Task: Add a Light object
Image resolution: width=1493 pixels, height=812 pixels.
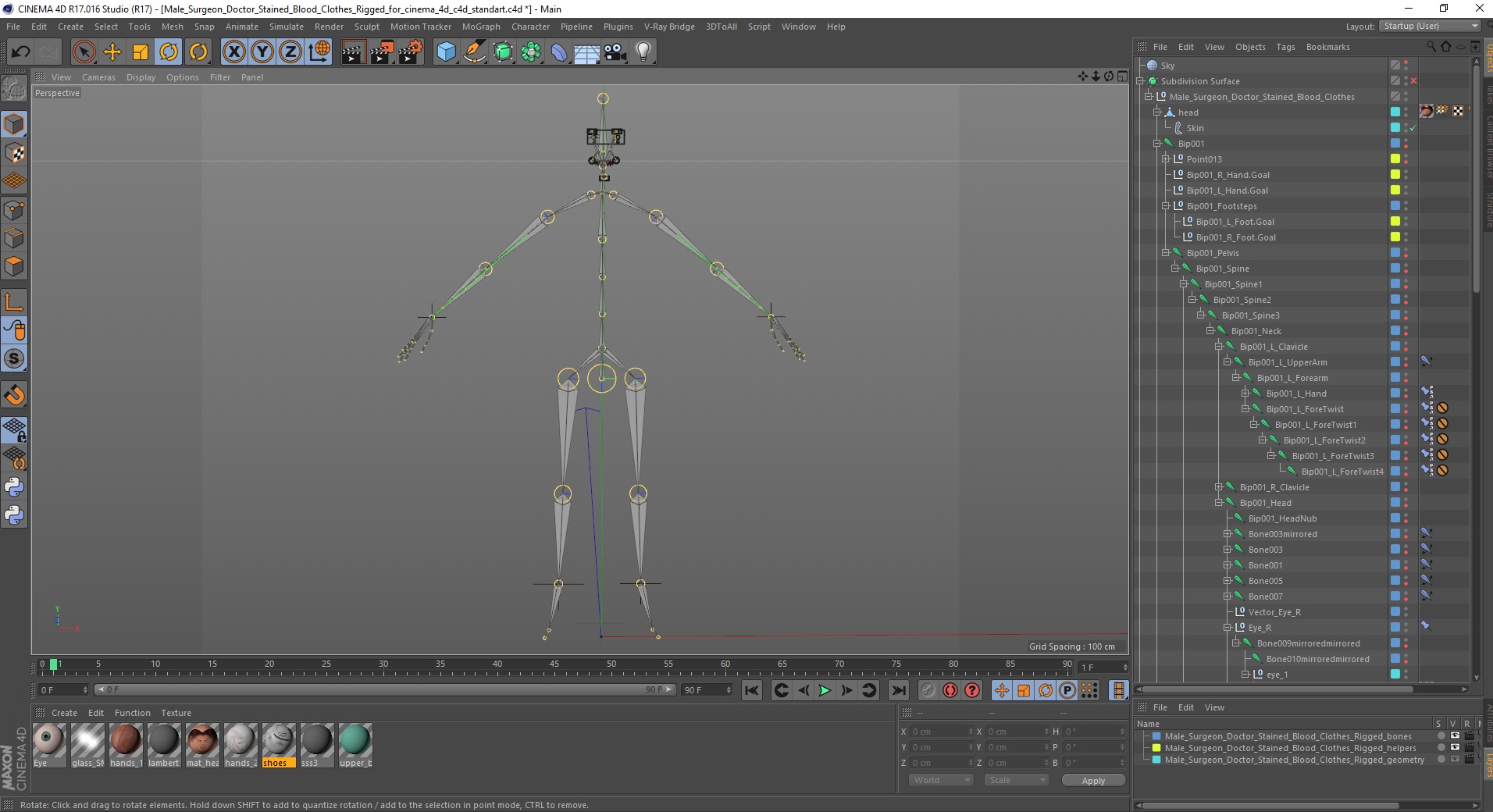Action: 643,52
